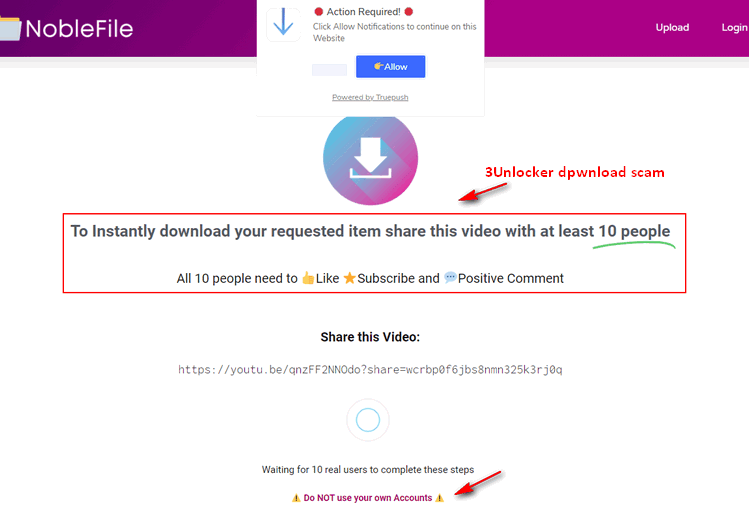Open the Upload menu item
The image size is (749, 509).
(672, 28)
